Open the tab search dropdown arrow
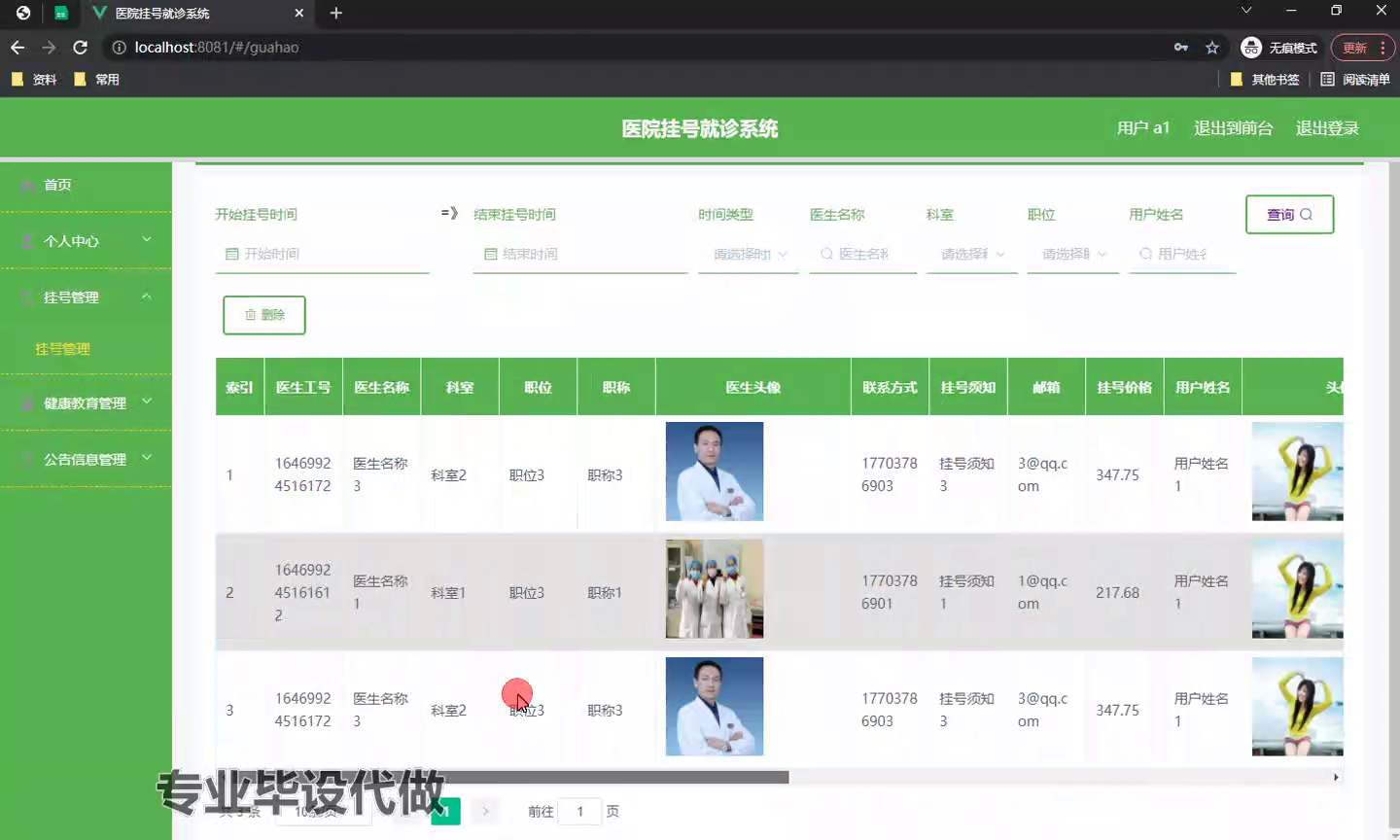The height and width of the screenshot is (840, 1400). pos(1246,11)
